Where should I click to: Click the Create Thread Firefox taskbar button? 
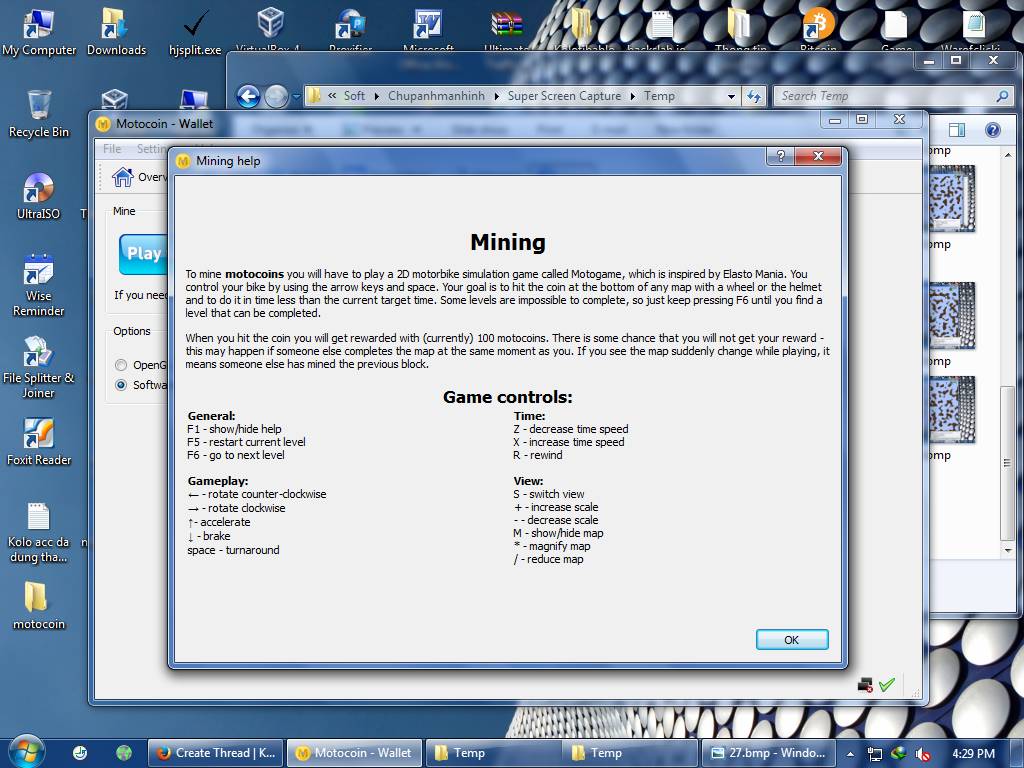pyautogui.click(x=217, y=753)
